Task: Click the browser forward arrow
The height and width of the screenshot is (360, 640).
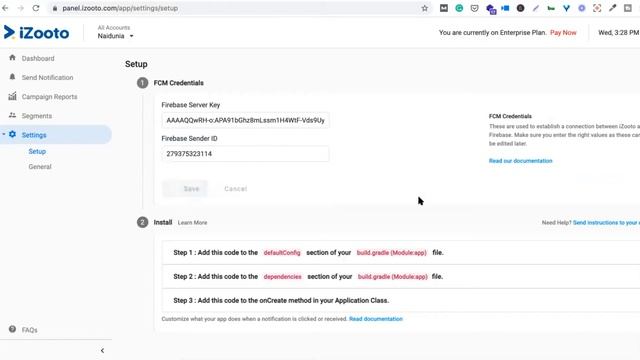Action: pyautogui.click(x=20, y=8)
